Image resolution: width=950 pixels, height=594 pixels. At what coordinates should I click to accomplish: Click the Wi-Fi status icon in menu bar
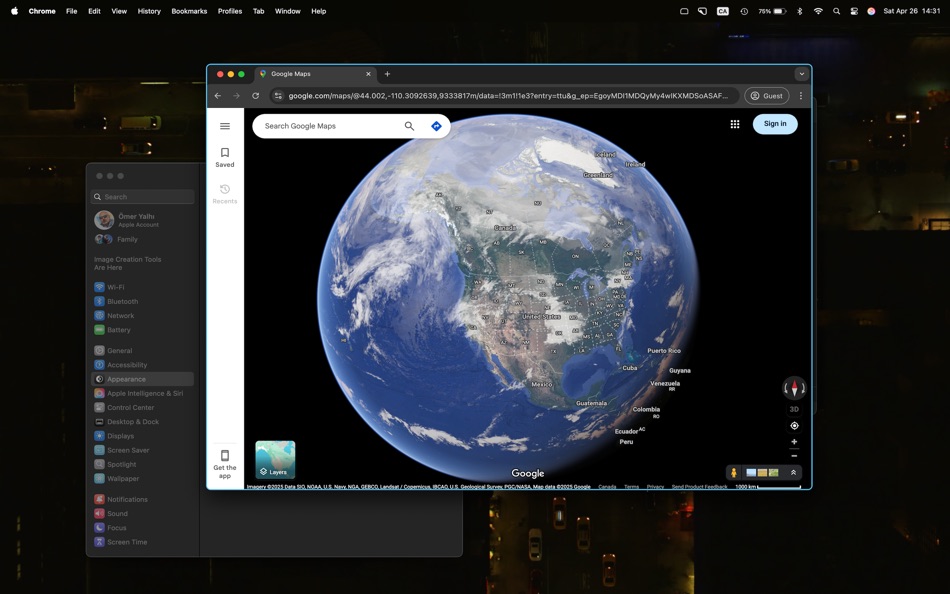(818, 11)
